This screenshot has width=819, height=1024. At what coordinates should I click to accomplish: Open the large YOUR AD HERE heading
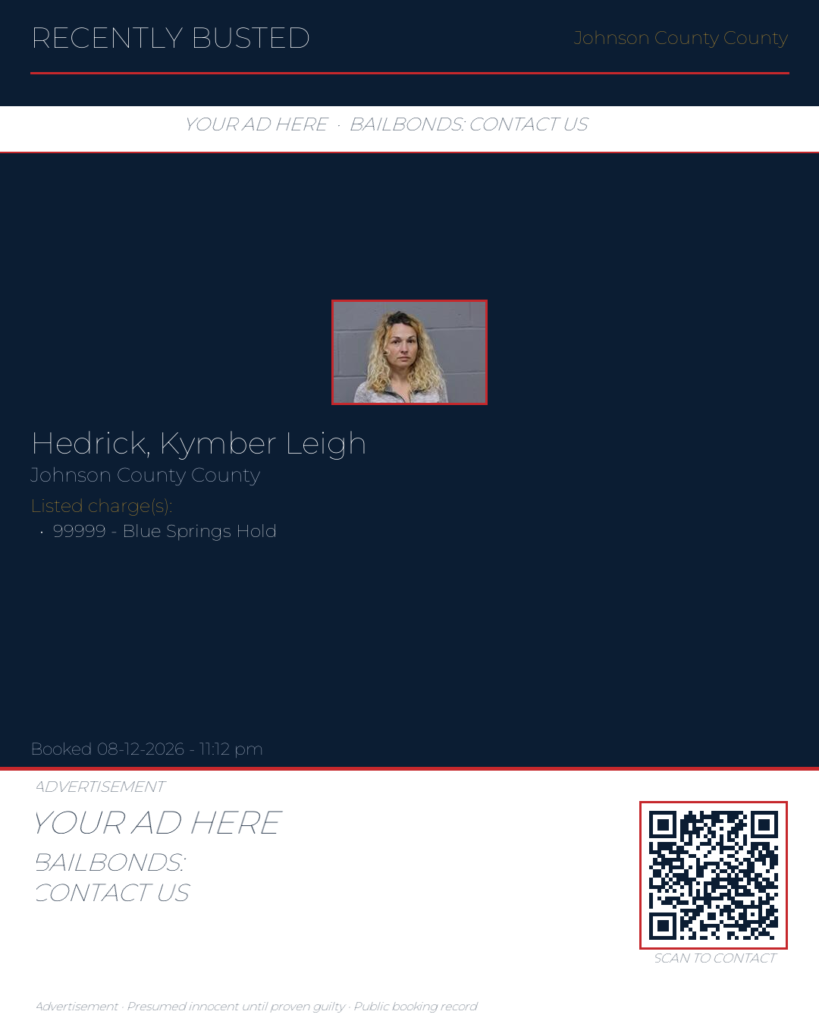[x=157, y=823]
